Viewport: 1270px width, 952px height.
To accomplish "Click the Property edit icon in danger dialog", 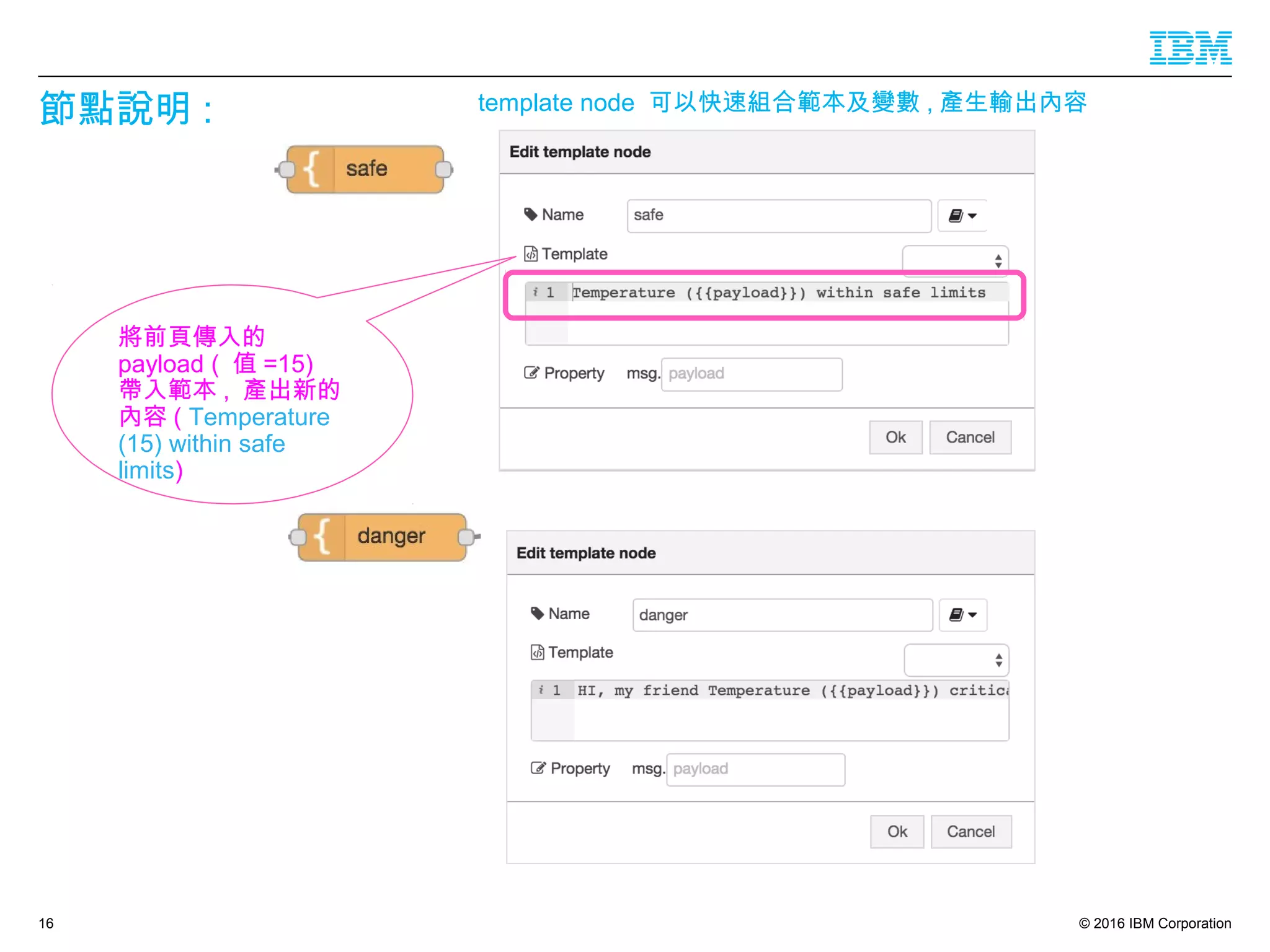I will click(x=538, y=768).
